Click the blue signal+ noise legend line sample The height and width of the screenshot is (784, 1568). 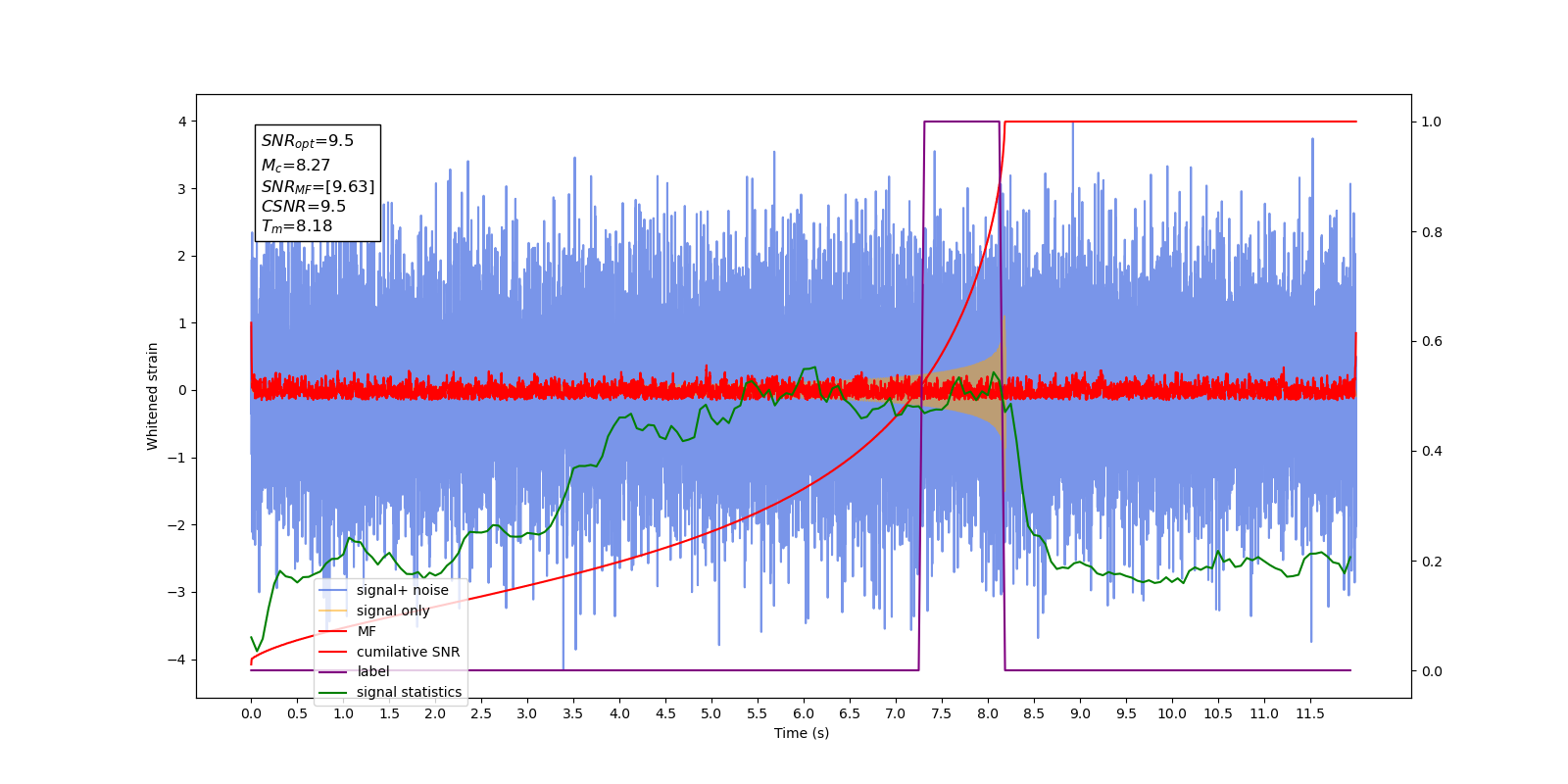click(x=333, y=590)
